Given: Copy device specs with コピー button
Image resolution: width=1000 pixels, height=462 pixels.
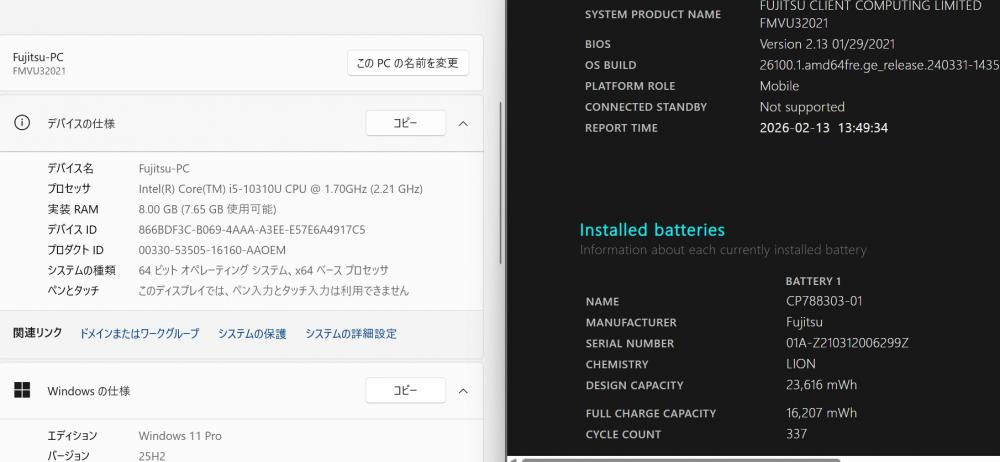Looking at the screenshot, I should coord(405,123).
